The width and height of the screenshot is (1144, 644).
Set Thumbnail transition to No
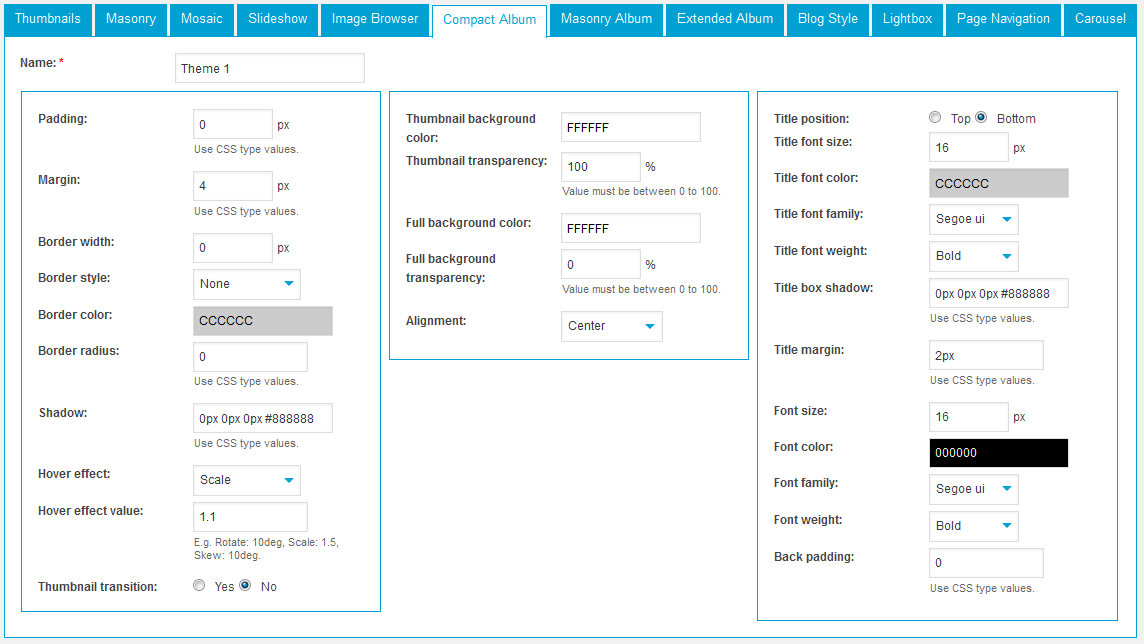coord(245,586)
